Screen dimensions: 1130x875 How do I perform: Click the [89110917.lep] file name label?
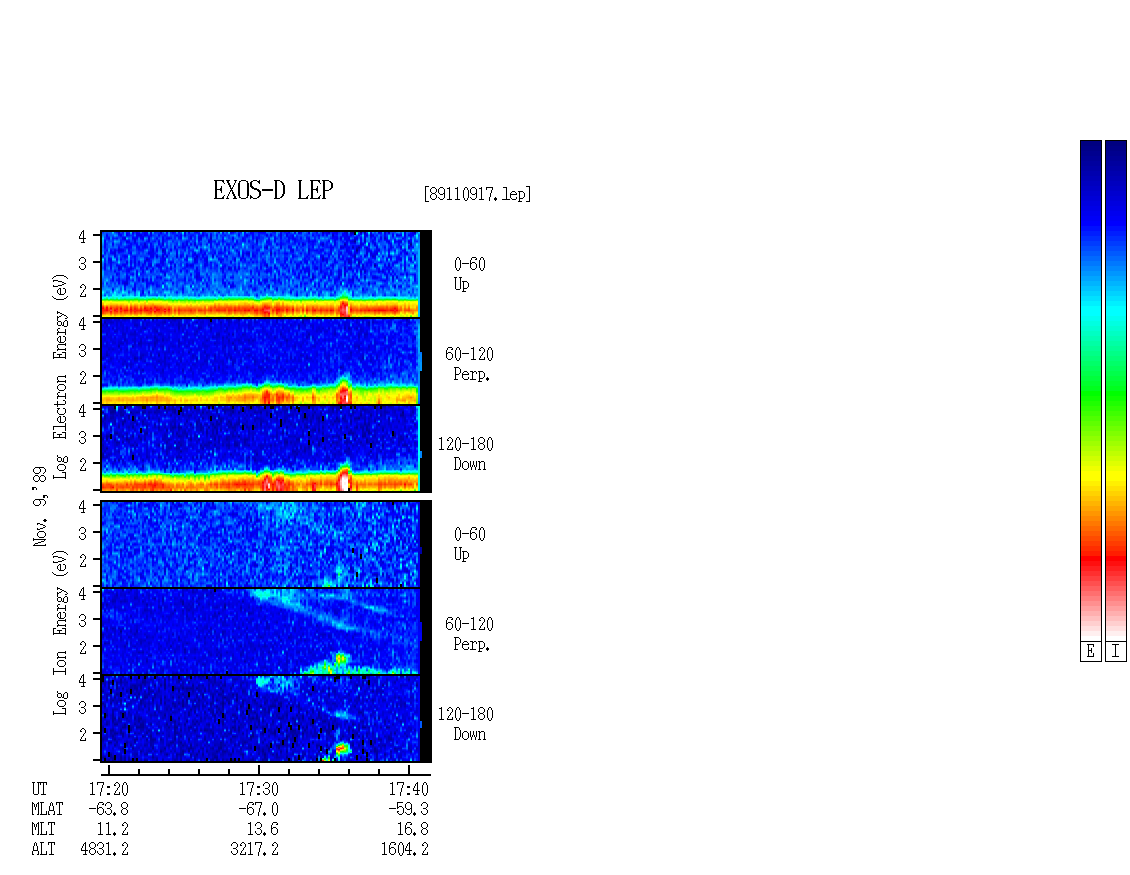(477, 194)
